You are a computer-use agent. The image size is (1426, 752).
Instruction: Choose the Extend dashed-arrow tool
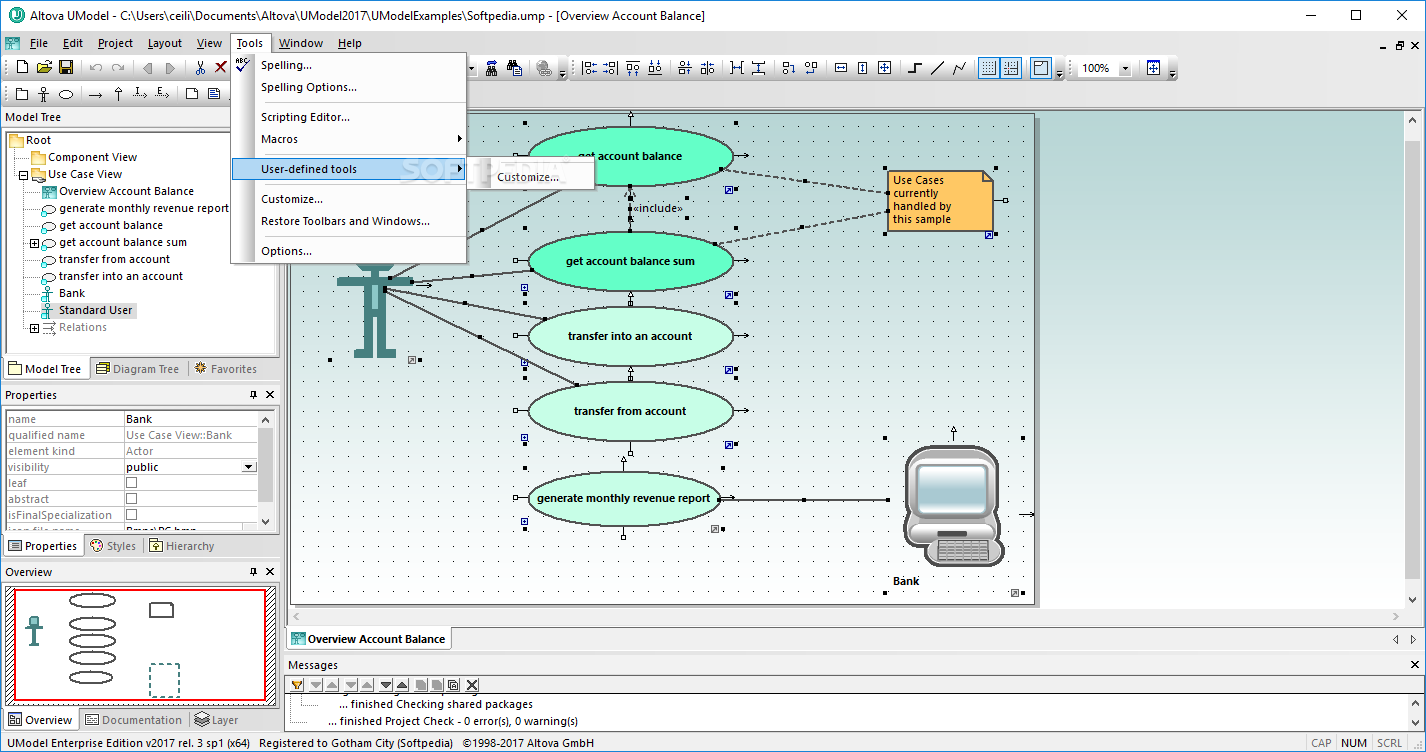(161, 93)
